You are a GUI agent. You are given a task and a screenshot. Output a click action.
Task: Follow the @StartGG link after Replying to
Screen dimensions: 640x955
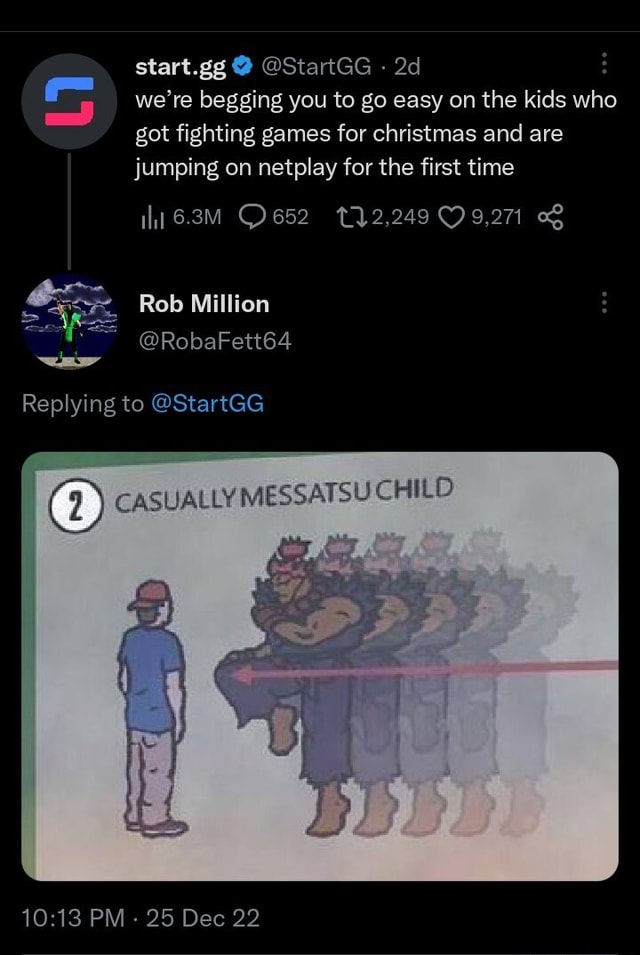(207, 404)
